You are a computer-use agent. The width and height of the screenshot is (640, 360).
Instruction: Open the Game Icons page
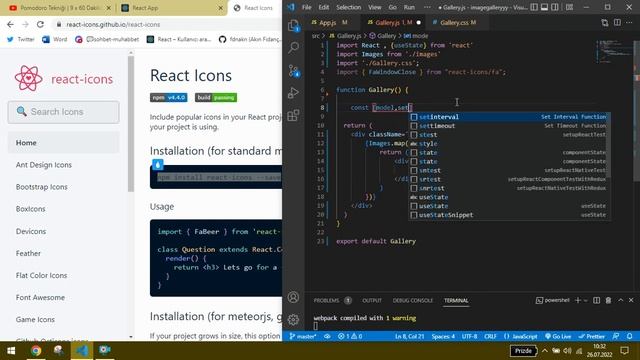[x=35, y=320]
